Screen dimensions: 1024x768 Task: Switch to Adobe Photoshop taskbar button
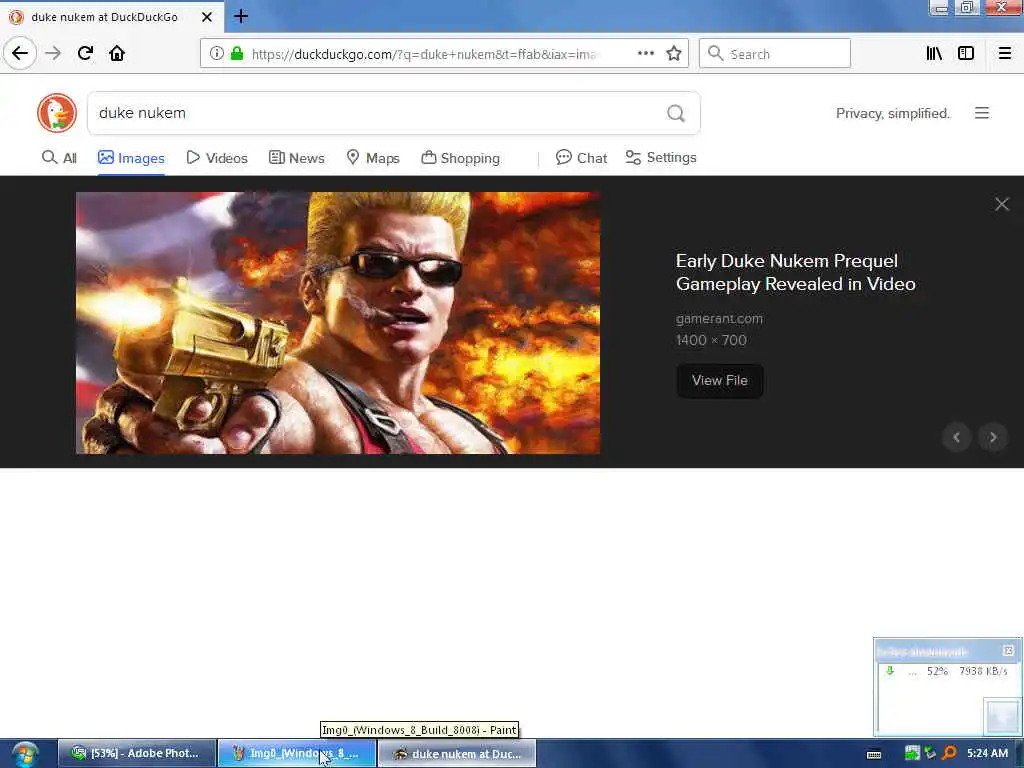pos(136,753)
